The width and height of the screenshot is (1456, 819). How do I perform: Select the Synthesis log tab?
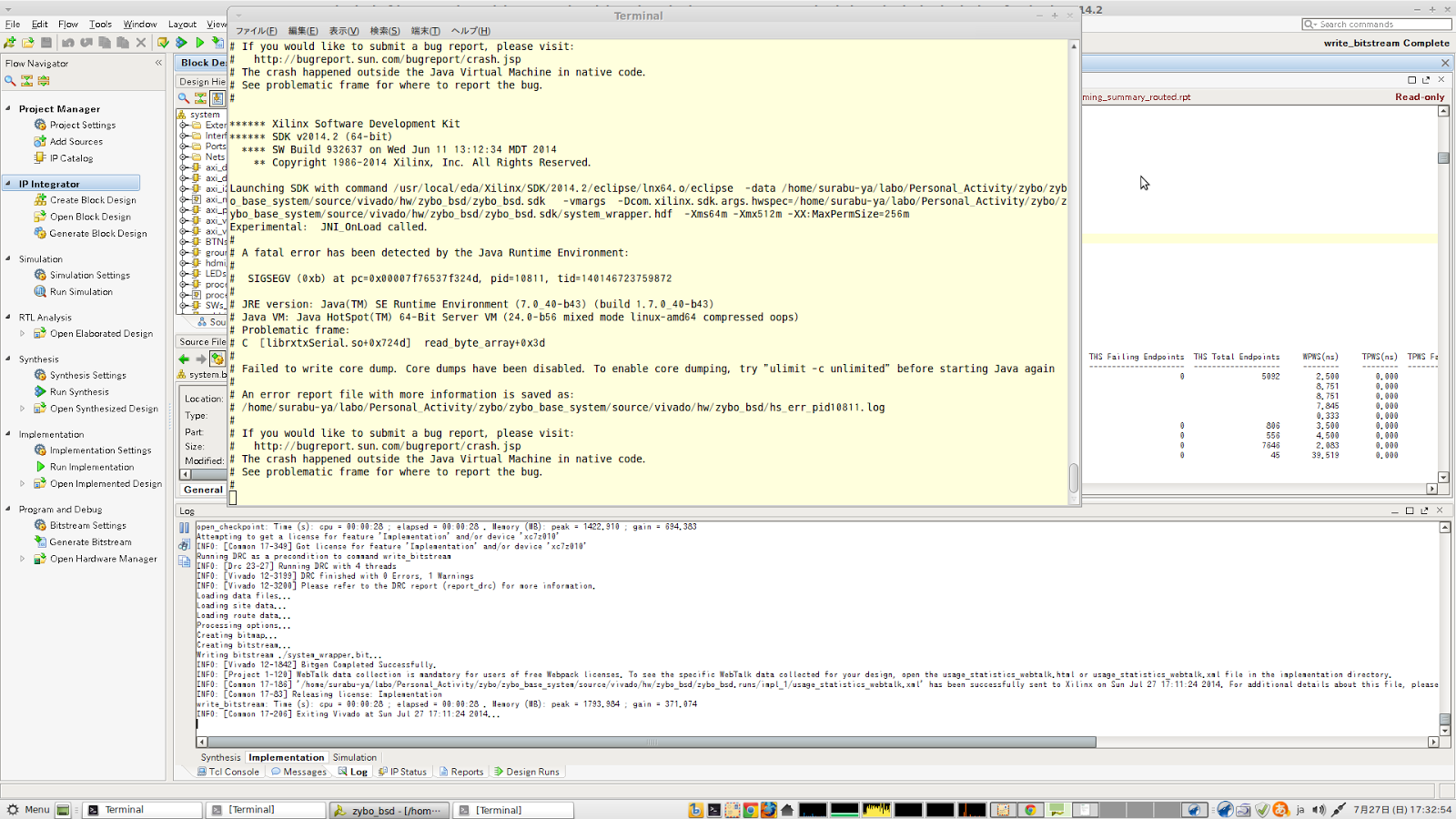tap(220, 757)
